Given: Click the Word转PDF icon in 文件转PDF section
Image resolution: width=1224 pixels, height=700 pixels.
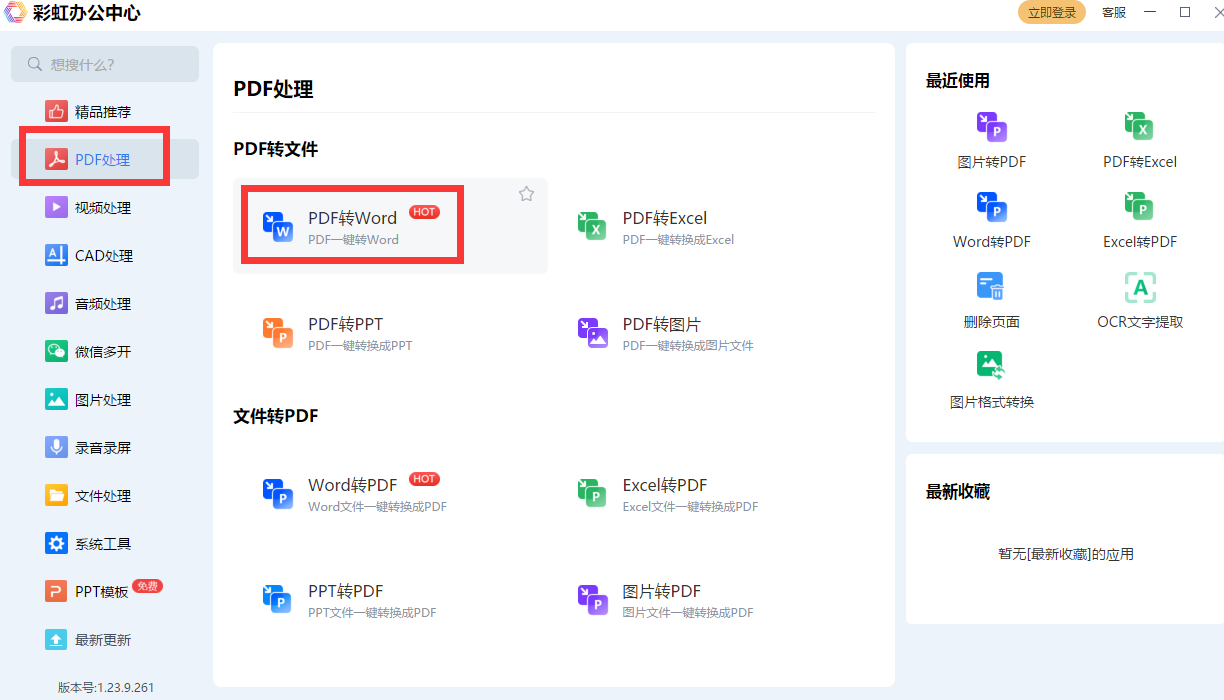Looking at the screenshot, I should pos(278,493).
